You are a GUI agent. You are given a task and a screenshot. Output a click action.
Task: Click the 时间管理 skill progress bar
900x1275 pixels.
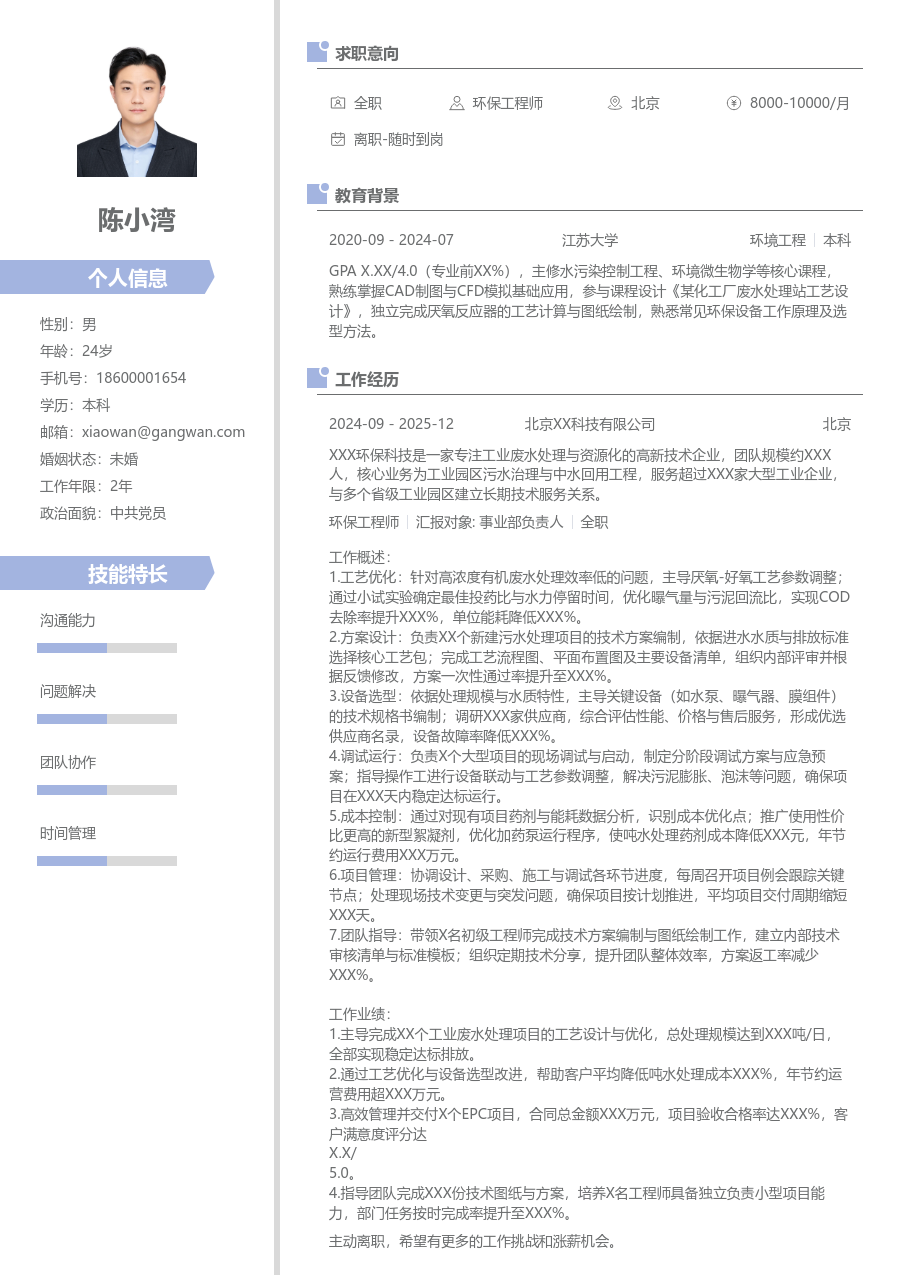pyautogui.click(x=106, y=860)
